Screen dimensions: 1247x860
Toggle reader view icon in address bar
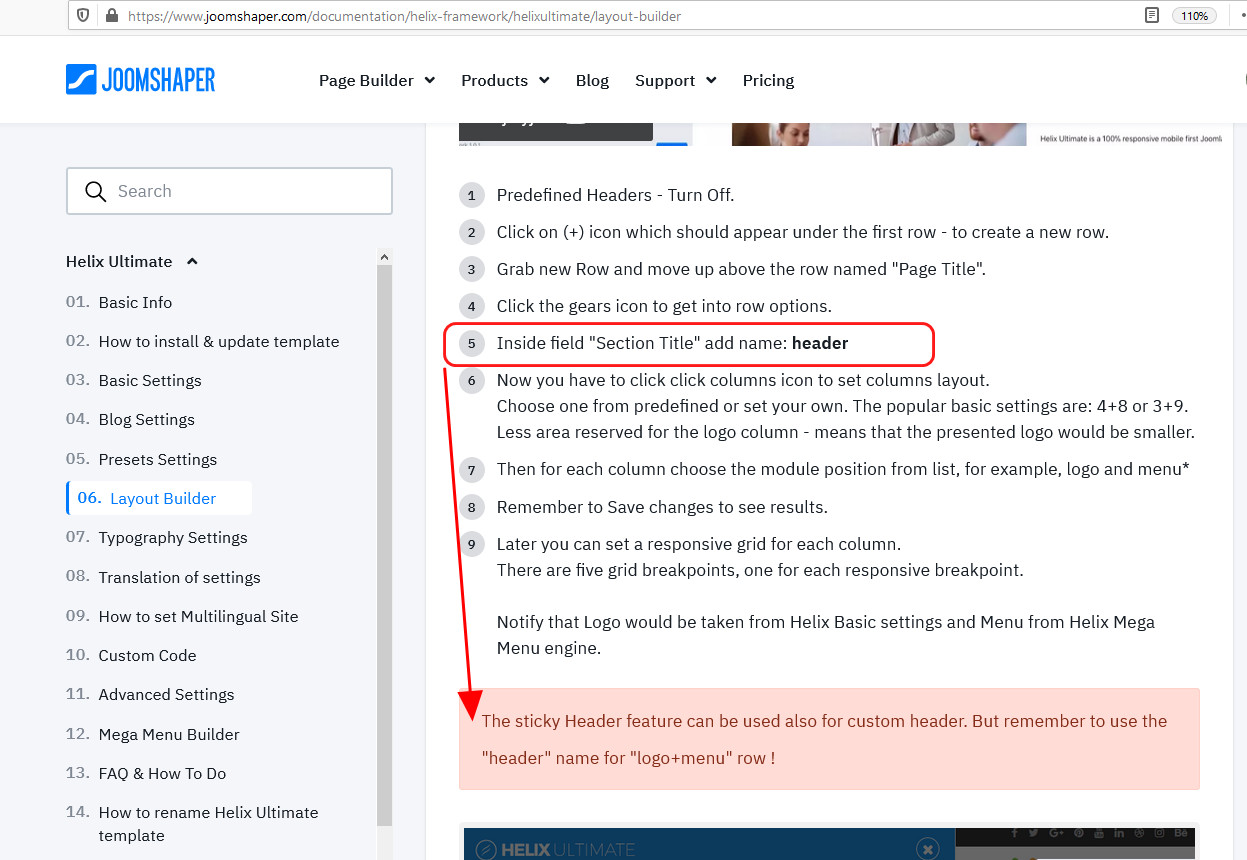point(1152,15)
